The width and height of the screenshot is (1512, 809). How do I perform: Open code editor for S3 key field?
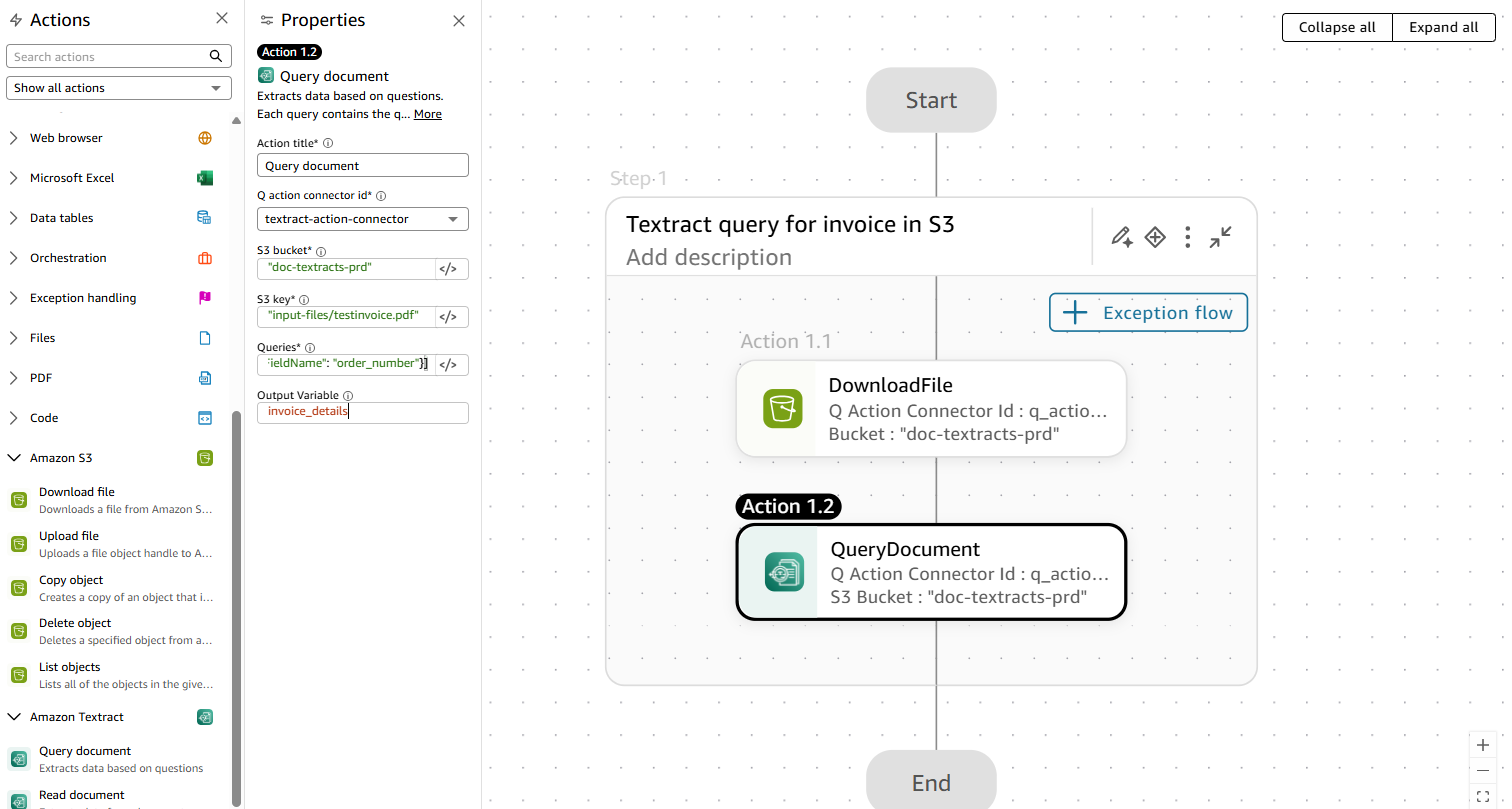(448, 317)
